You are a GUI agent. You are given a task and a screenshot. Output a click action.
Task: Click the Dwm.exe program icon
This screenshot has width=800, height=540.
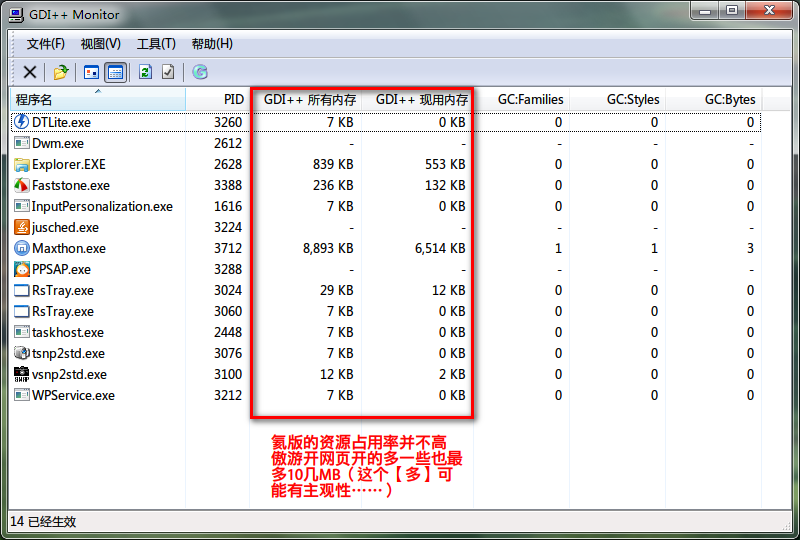pos(21,143)
